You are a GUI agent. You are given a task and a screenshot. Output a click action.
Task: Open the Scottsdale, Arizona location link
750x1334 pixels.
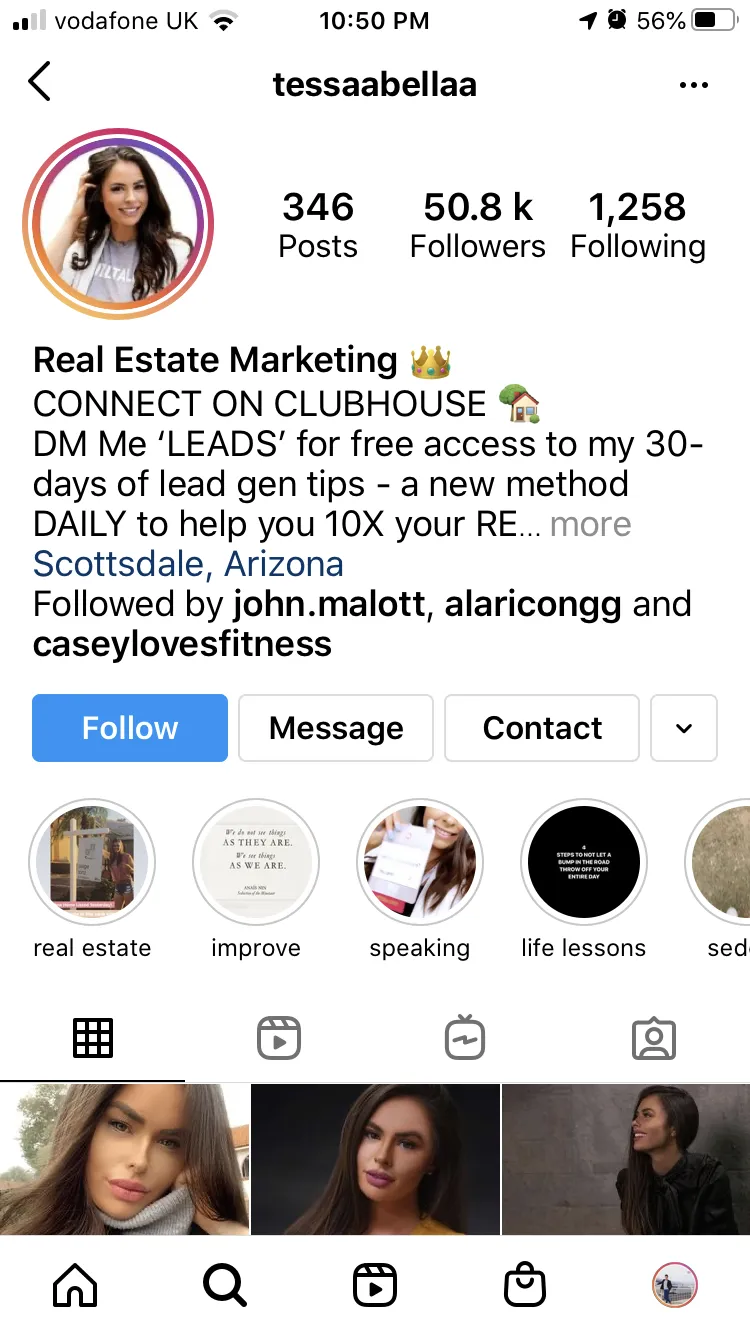(188, 564)
